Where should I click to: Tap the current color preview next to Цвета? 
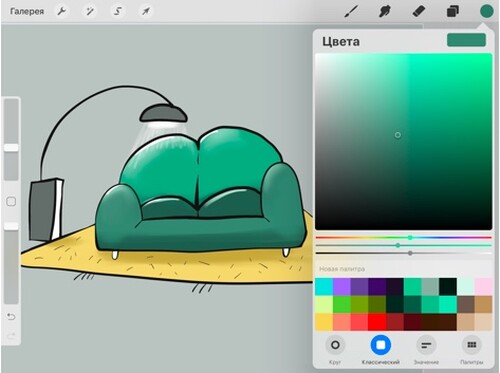click(466, 40)
